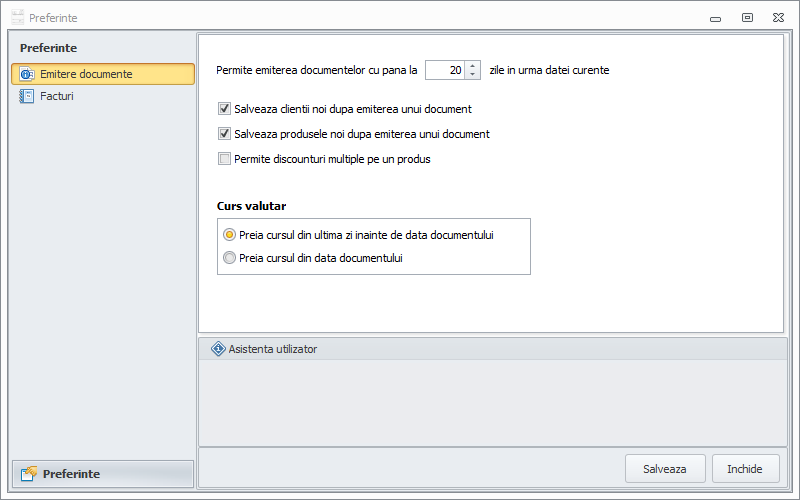This screenshot has width=800, height=500.
Task: Minimize the Preferinte window
Action: (x=716, y=17)
